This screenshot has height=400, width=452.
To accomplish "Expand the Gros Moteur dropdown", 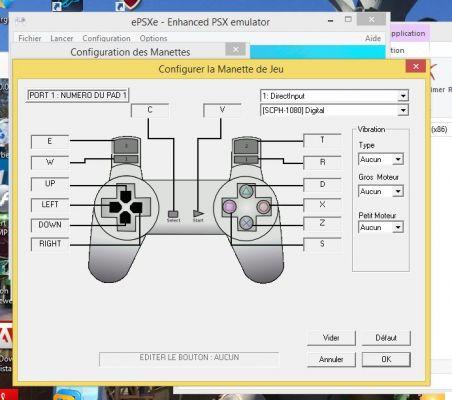I will [381, 192].
